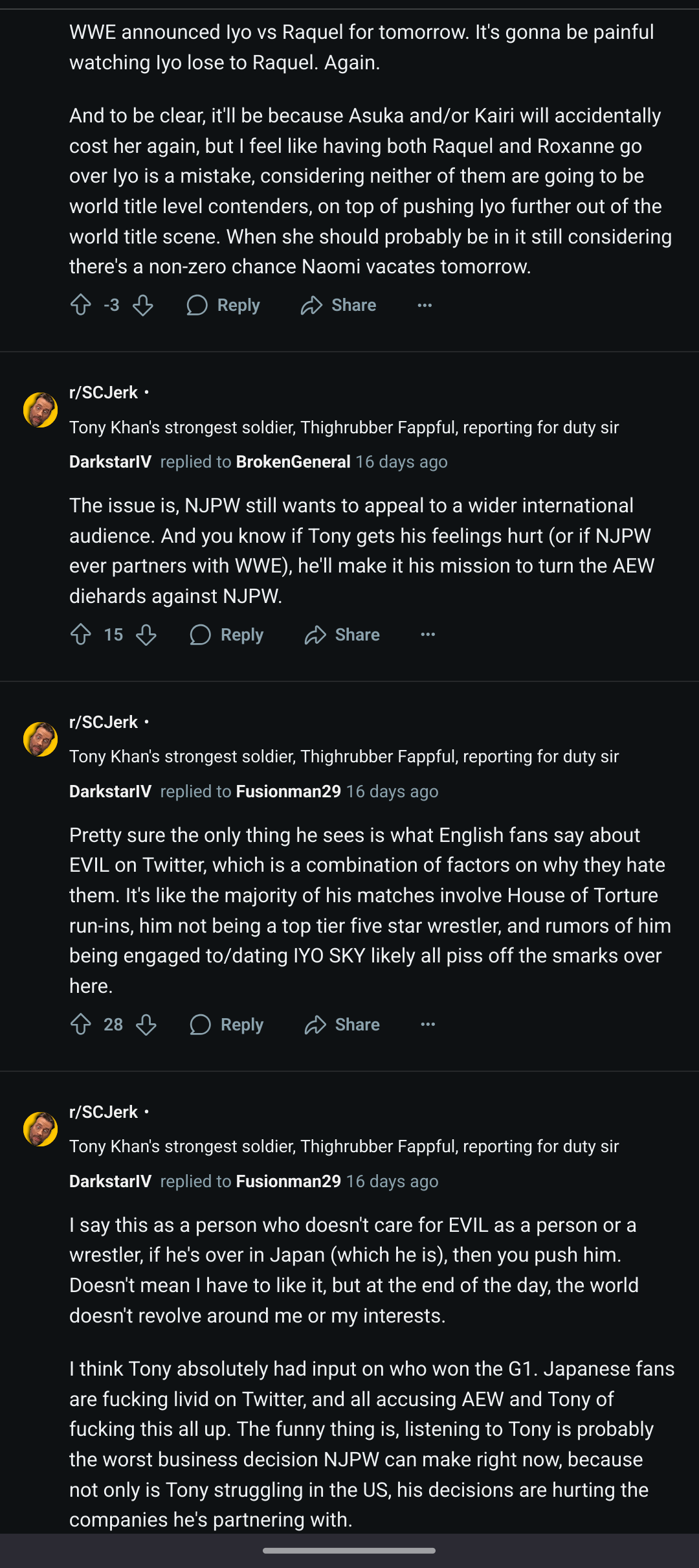Reply to the Iyo vs Raquel comment
699x1568 pixels.
point(223,305)
